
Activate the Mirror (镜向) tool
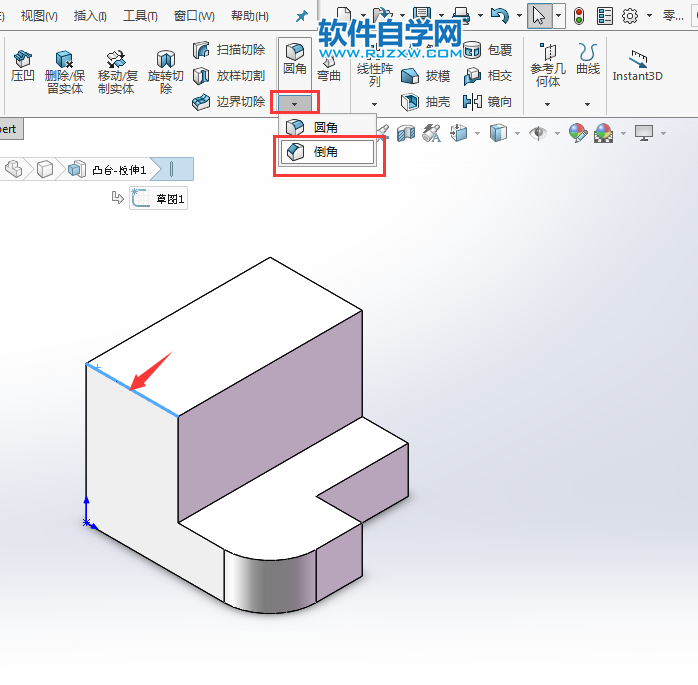(x=487, y=102)
